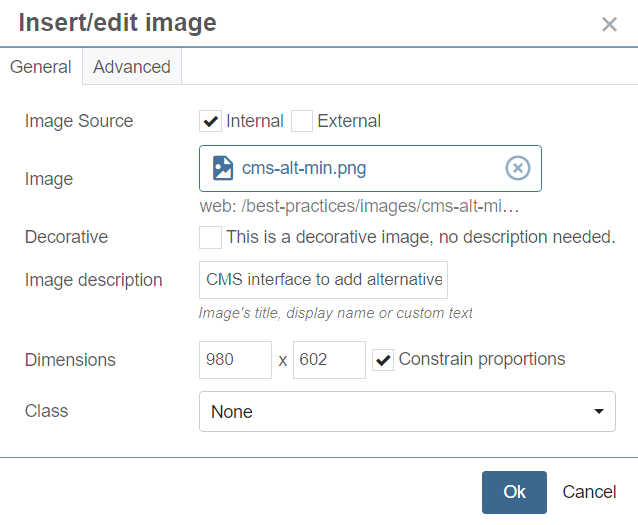Click the "Internal" label text
Image resolution: width=638 pixels, height=525 pixels.
coord(255,121)
